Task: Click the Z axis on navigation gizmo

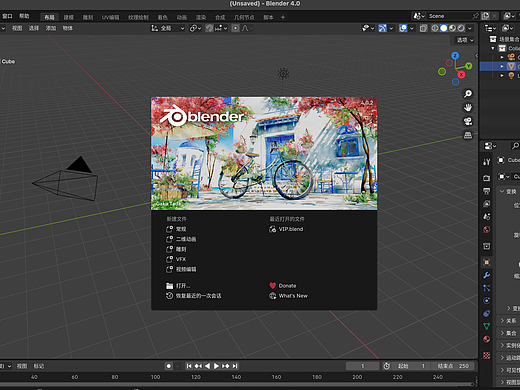Action: tap(455, 56)
